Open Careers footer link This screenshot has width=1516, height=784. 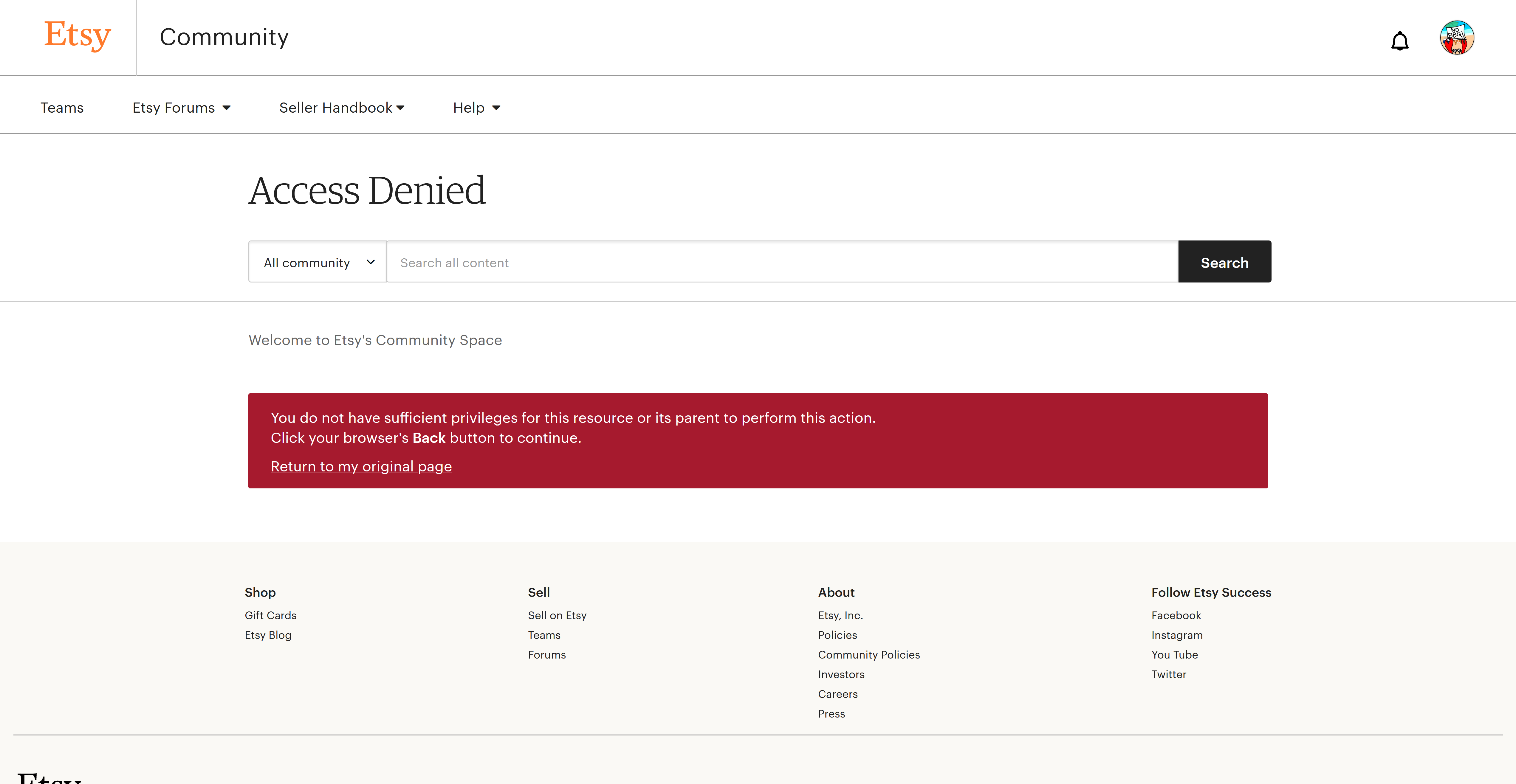tap(837, 694)
